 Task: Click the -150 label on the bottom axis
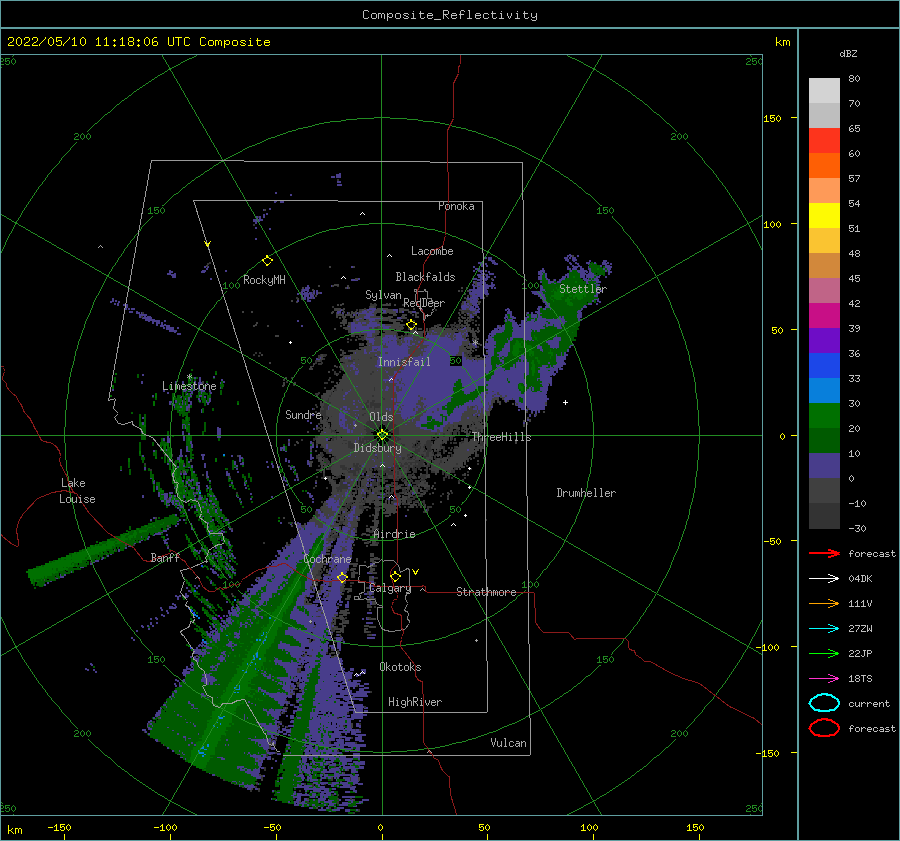59,827
